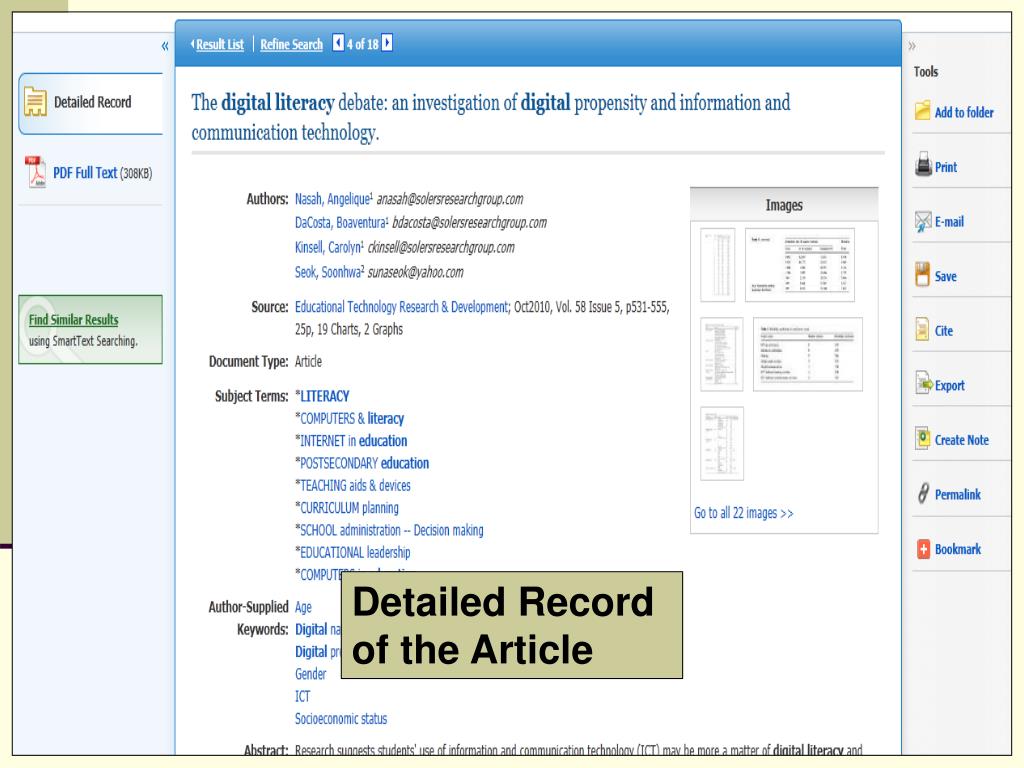Click keyword Gender
The width and height of the screenshot is (1024, 768).
click(x=310, y=674)
